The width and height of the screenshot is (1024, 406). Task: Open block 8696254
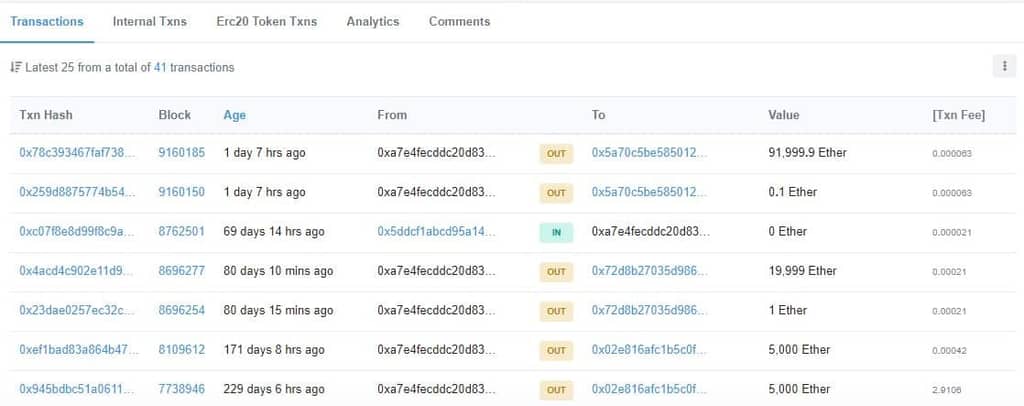coord(182,310)
